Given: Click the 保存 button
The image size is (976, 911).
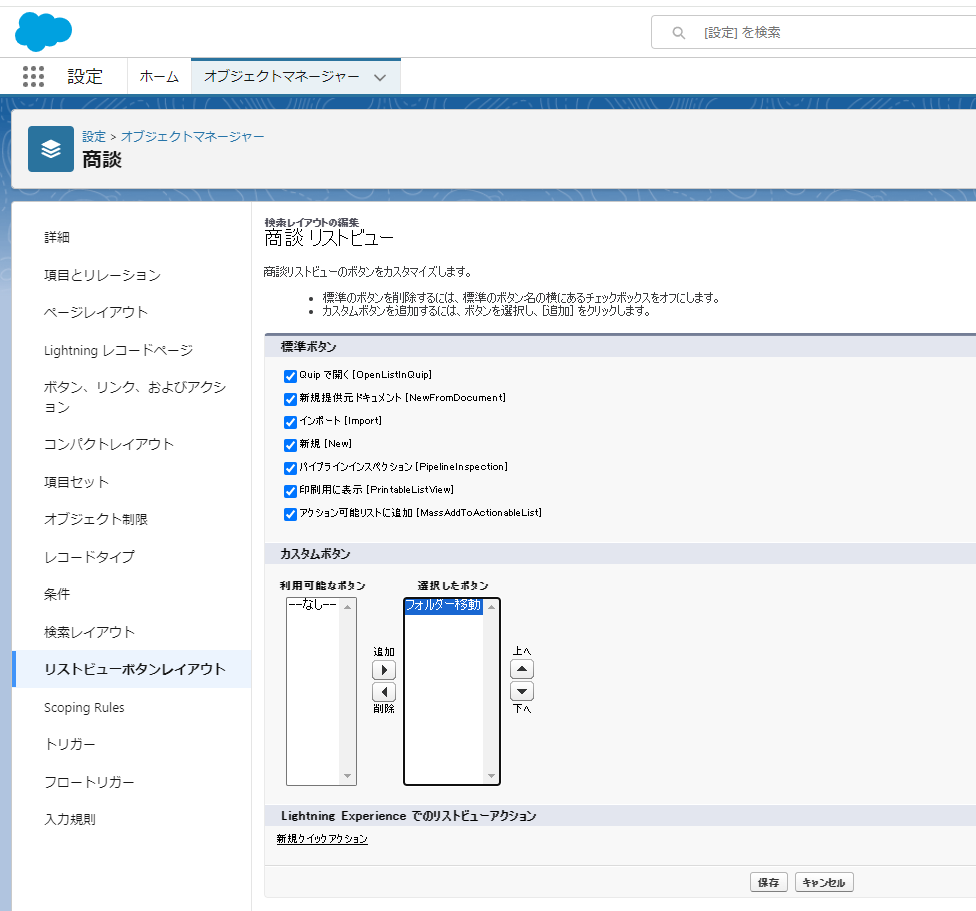Looking at the screenshot, I should point(769,882).
